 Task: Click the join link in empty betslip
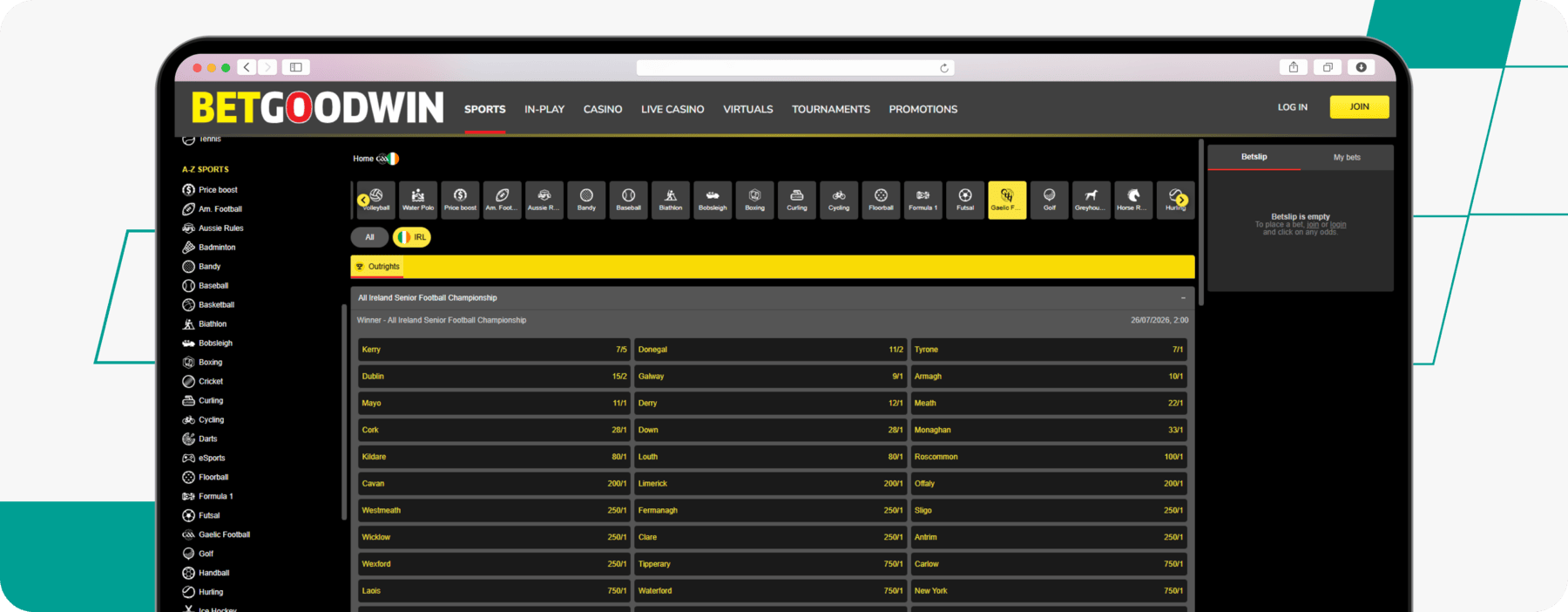click(x=1313, y=225)
